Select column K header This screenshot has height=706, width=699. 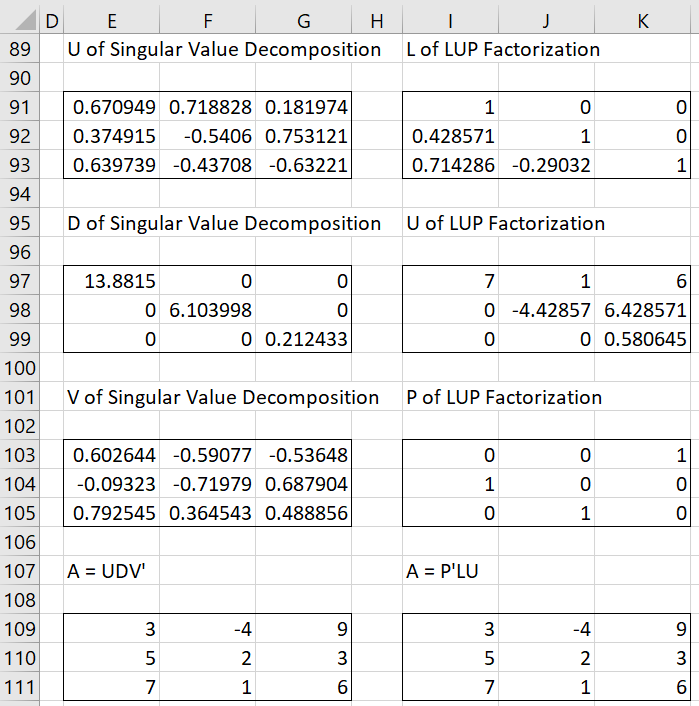pyautogui.click(x=642, y=21)
